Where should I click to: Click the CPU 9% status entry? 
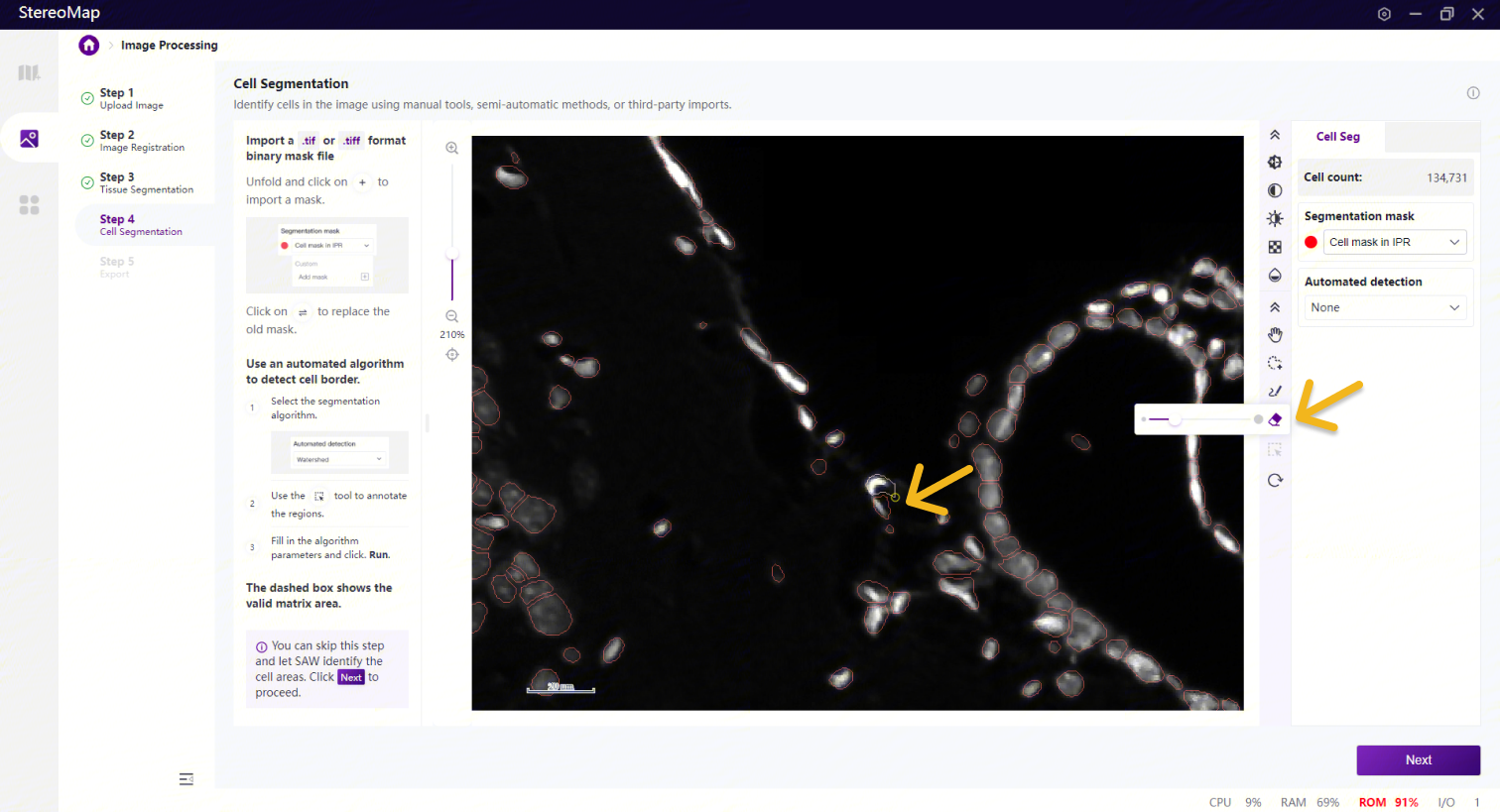pos(1235,803)
